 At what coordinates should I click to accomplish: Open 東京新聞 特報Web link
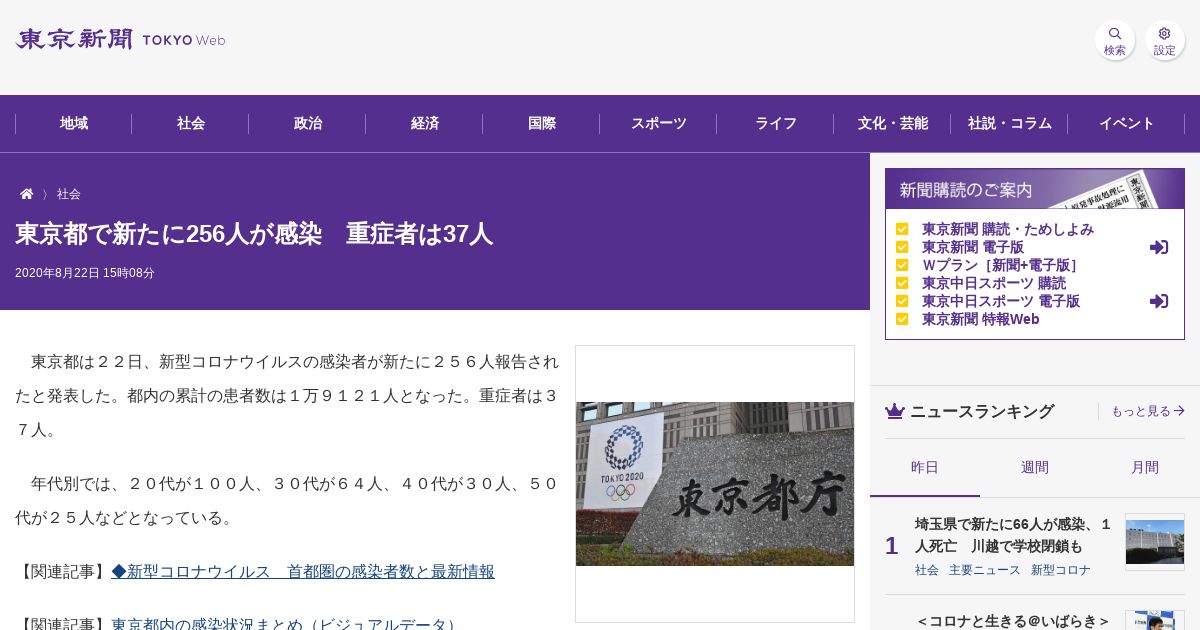pos(981,319)
